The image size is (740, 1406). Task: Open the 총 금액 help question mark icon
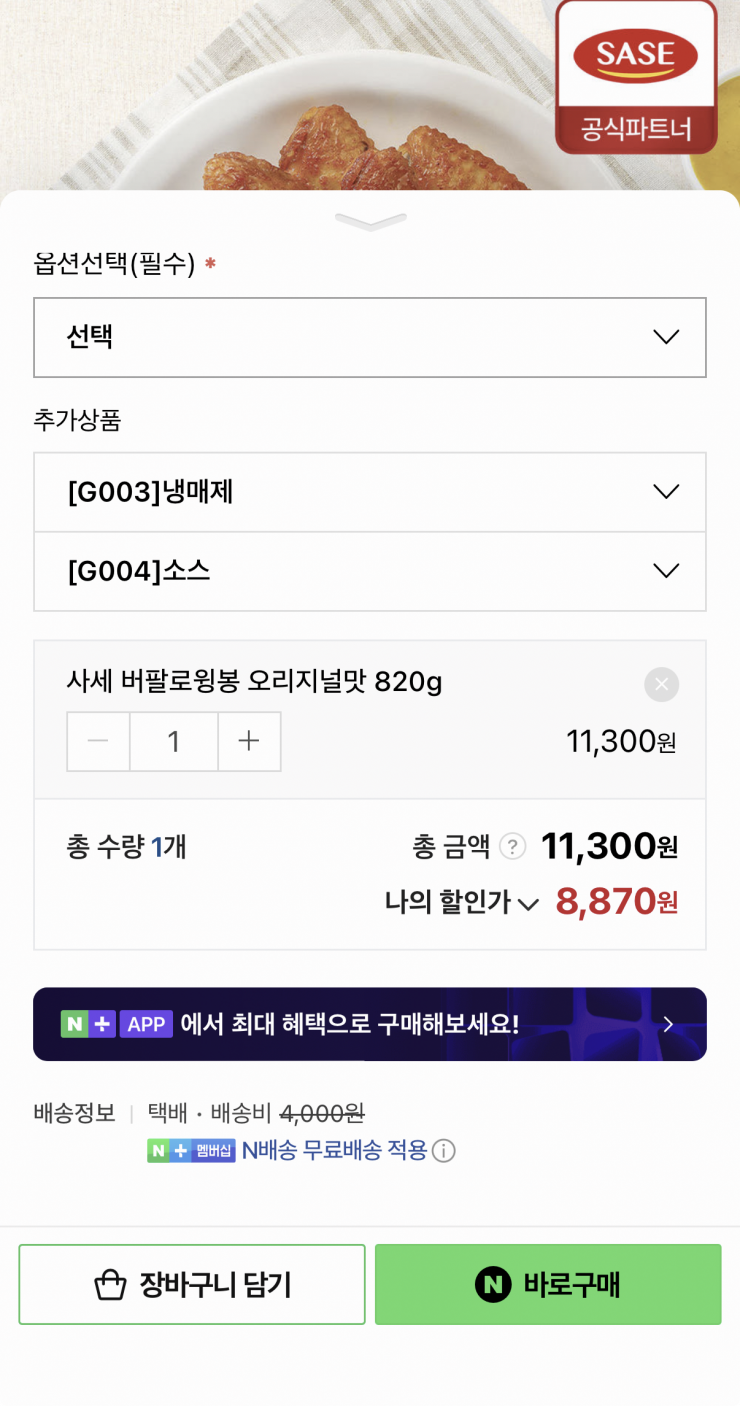click(x=512, y=846)
